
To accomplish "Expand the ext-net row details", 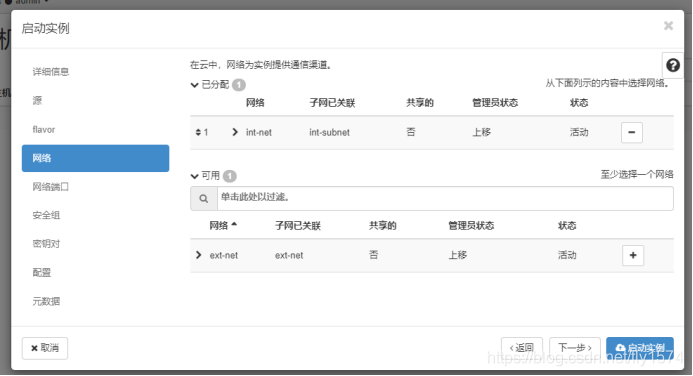I will tap(198, 255).
